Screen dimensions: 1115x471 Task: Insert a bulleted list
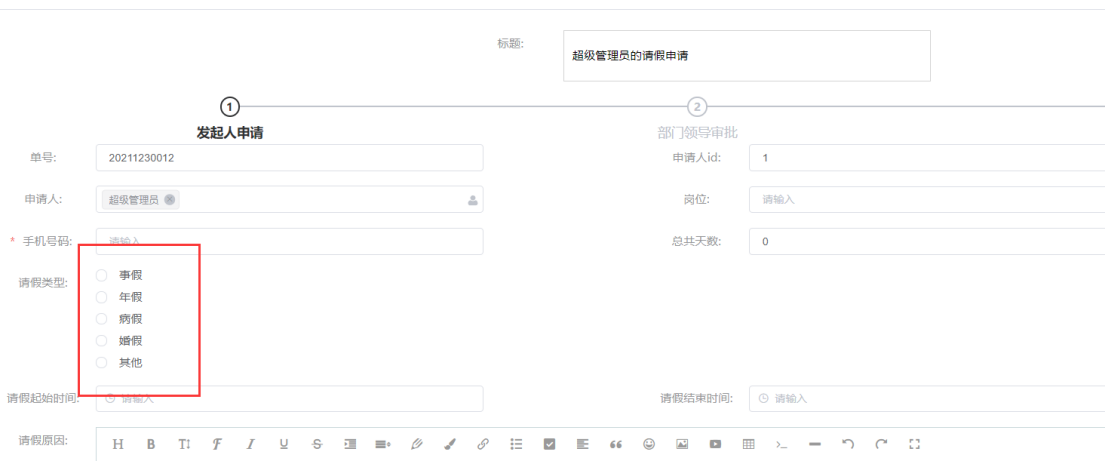(x=516, y=444)
